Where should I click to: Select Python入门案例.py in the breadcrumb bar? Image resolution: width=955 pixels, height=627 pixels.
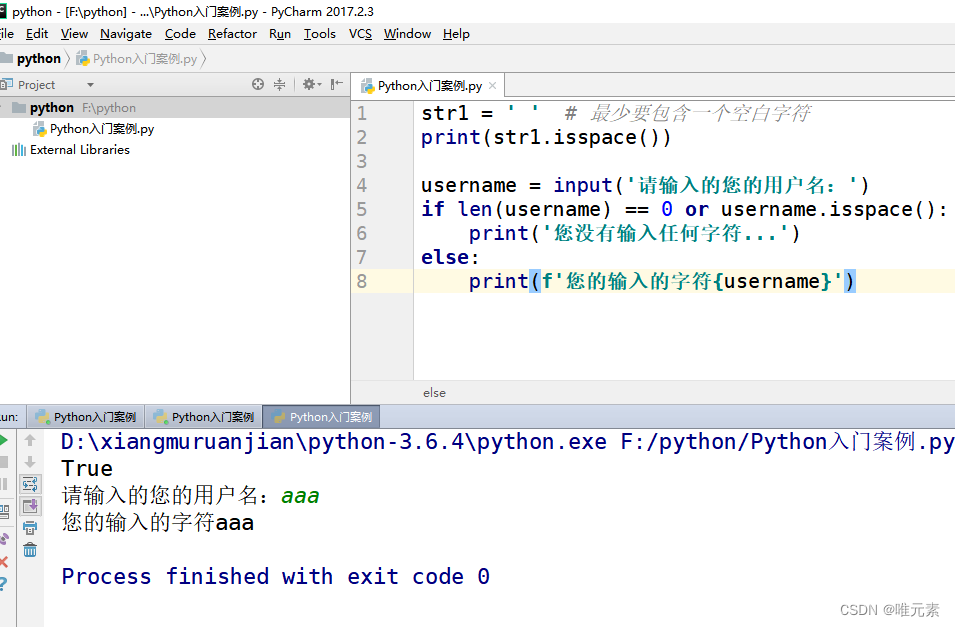pyautogui.click(x=140, y=58)
